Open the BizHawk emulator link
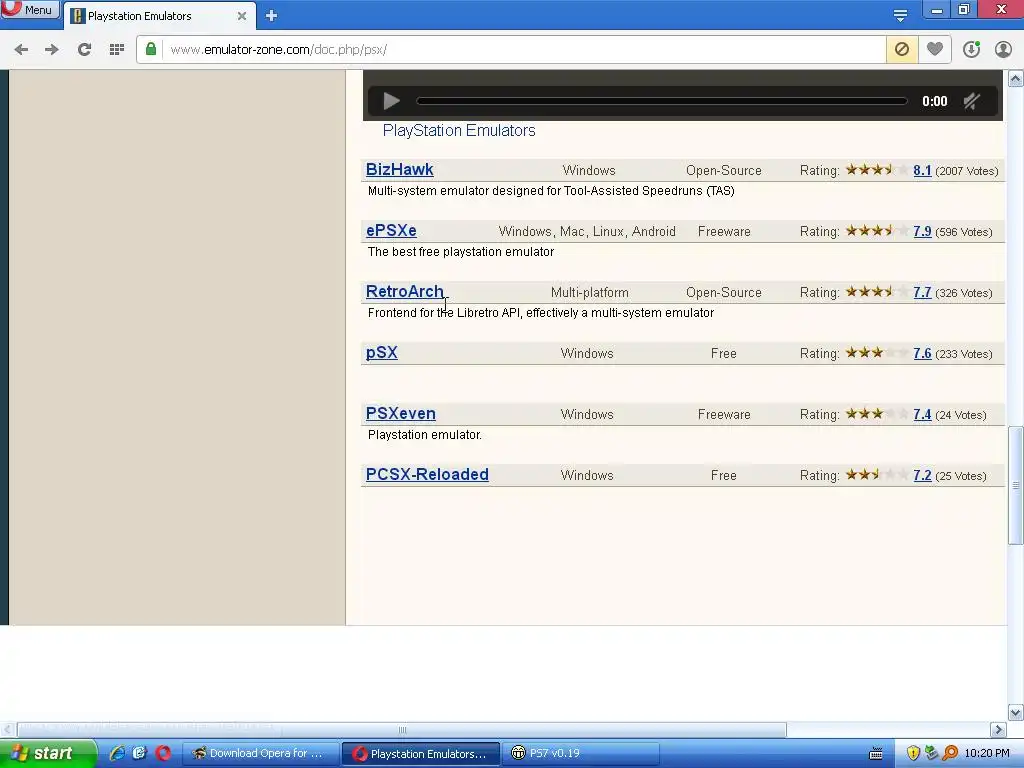The width and height of the screenshot is (1024, 768). [x=400, y=170]
